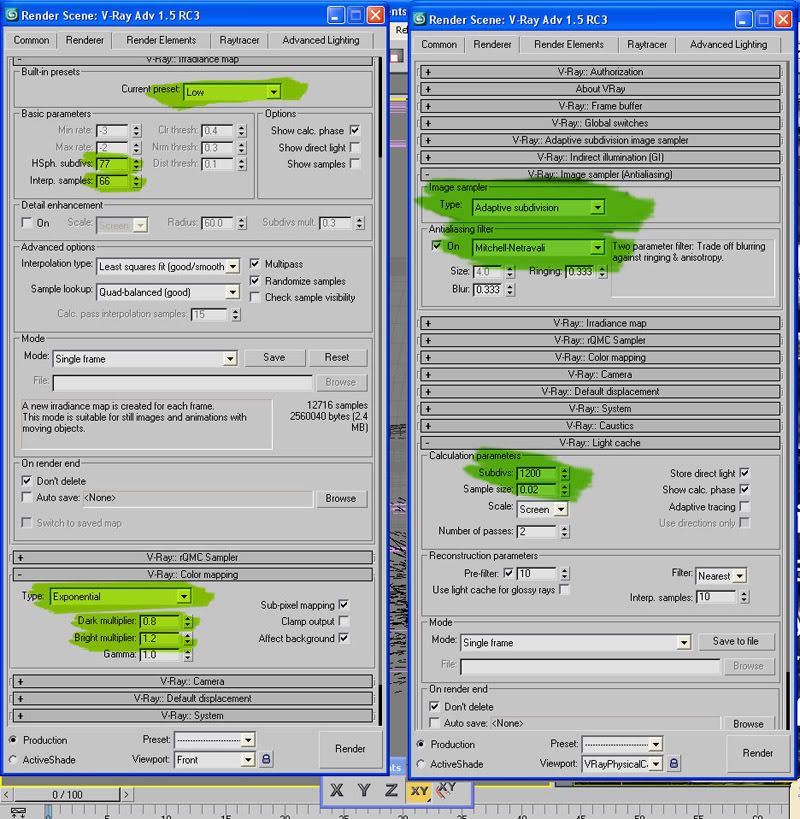Select the Y axis constraint button
The image size is (800, 819).
(x=364, y=790)
